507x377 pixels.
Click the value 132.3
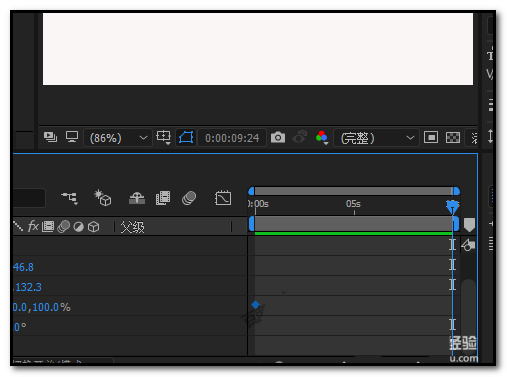tap(28, 287)
